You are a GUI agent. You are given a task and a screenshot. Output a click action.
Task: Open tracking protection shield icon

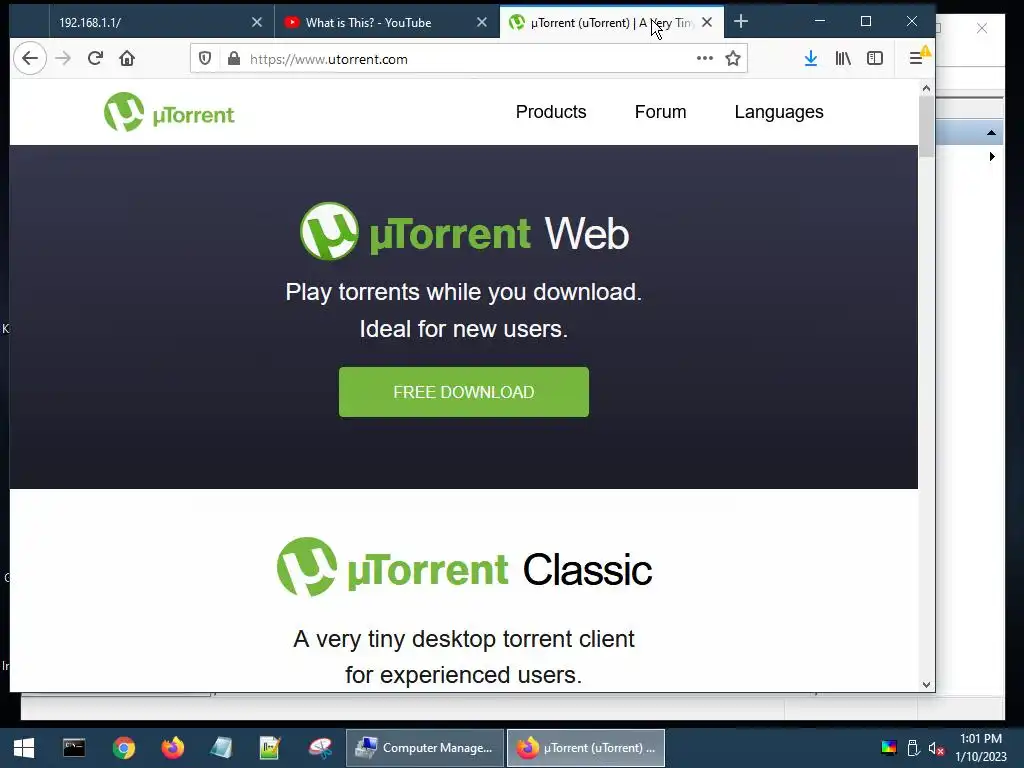coord(205,59)
